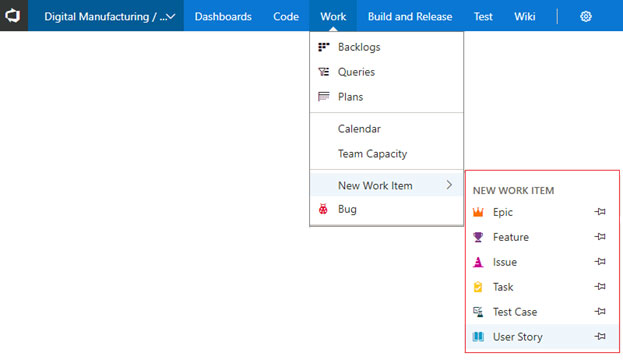Open the settings gear icon

coord(586,16)
